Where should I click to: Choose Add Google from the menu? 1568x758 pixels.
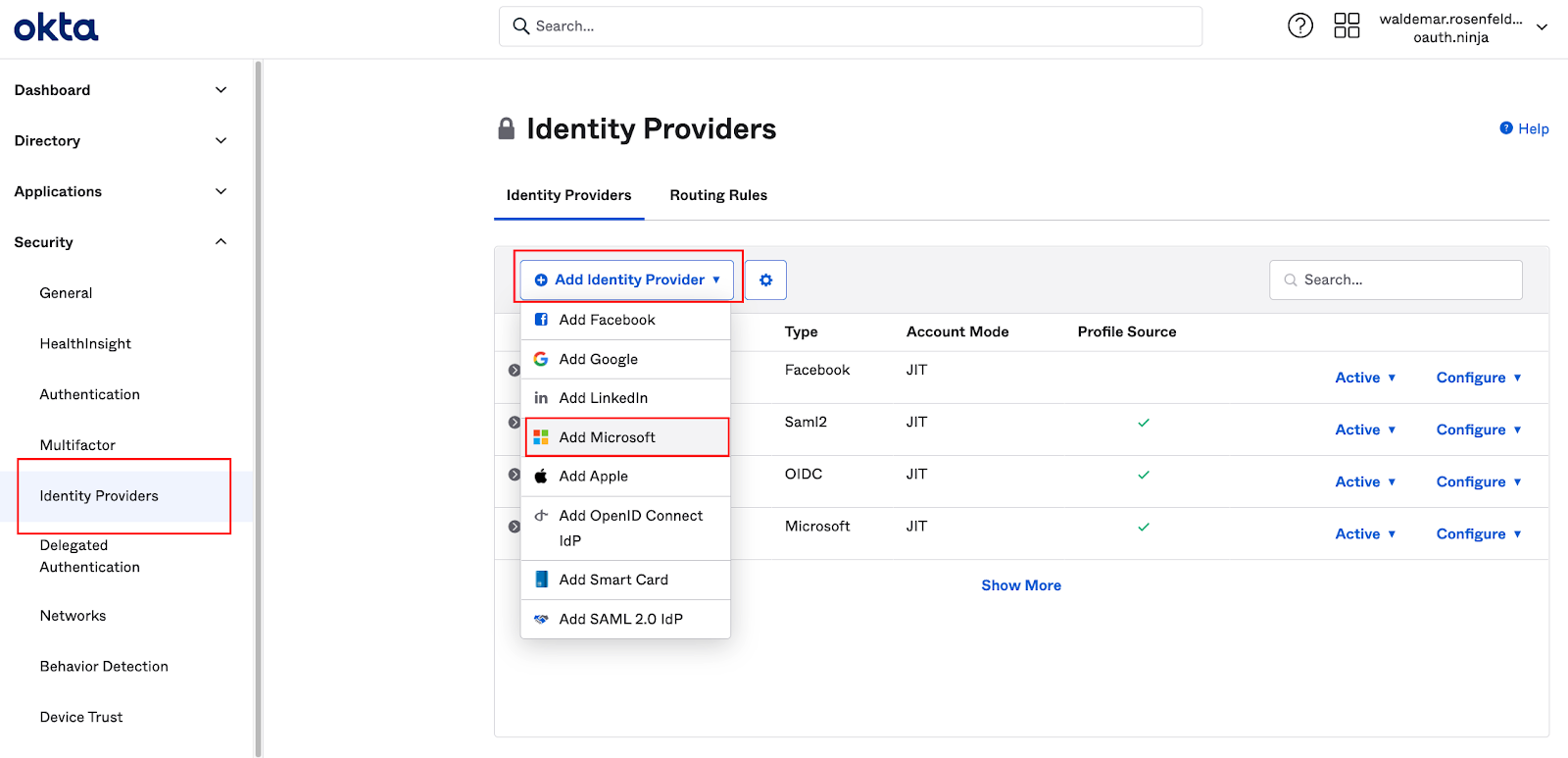pos(625,359)
